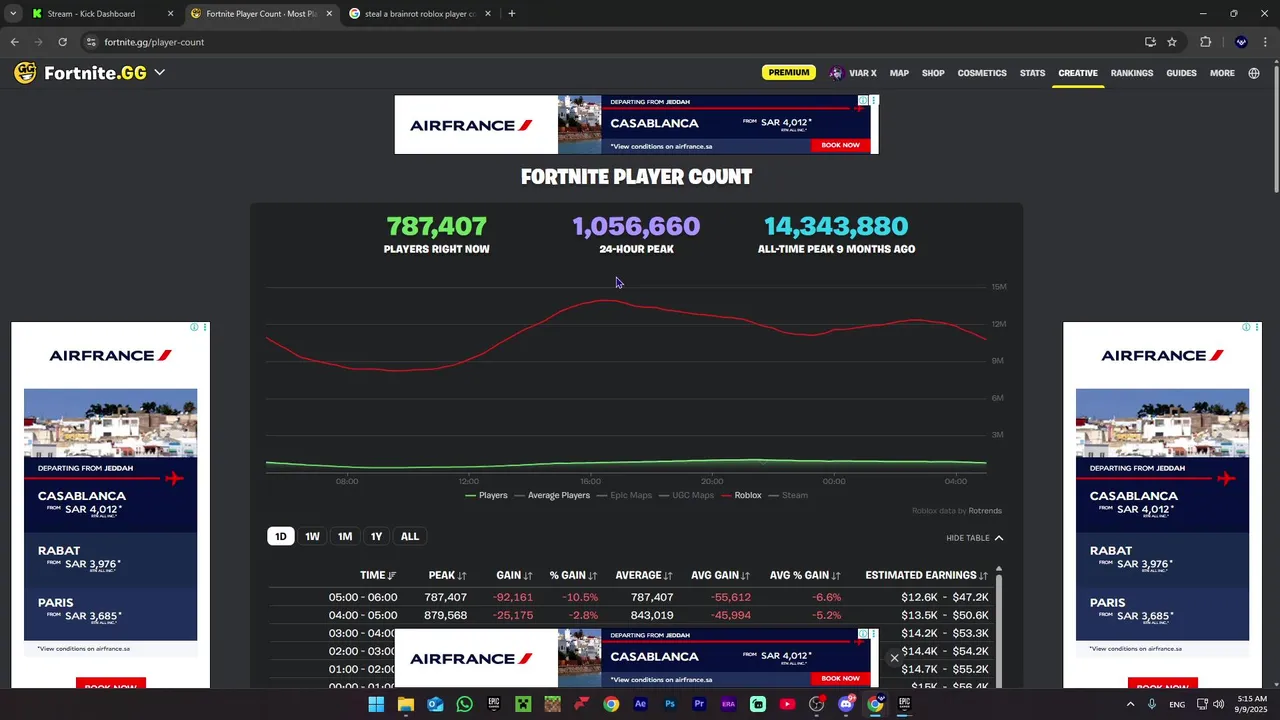Toggle the Roblox legend series

pos(741,495)
